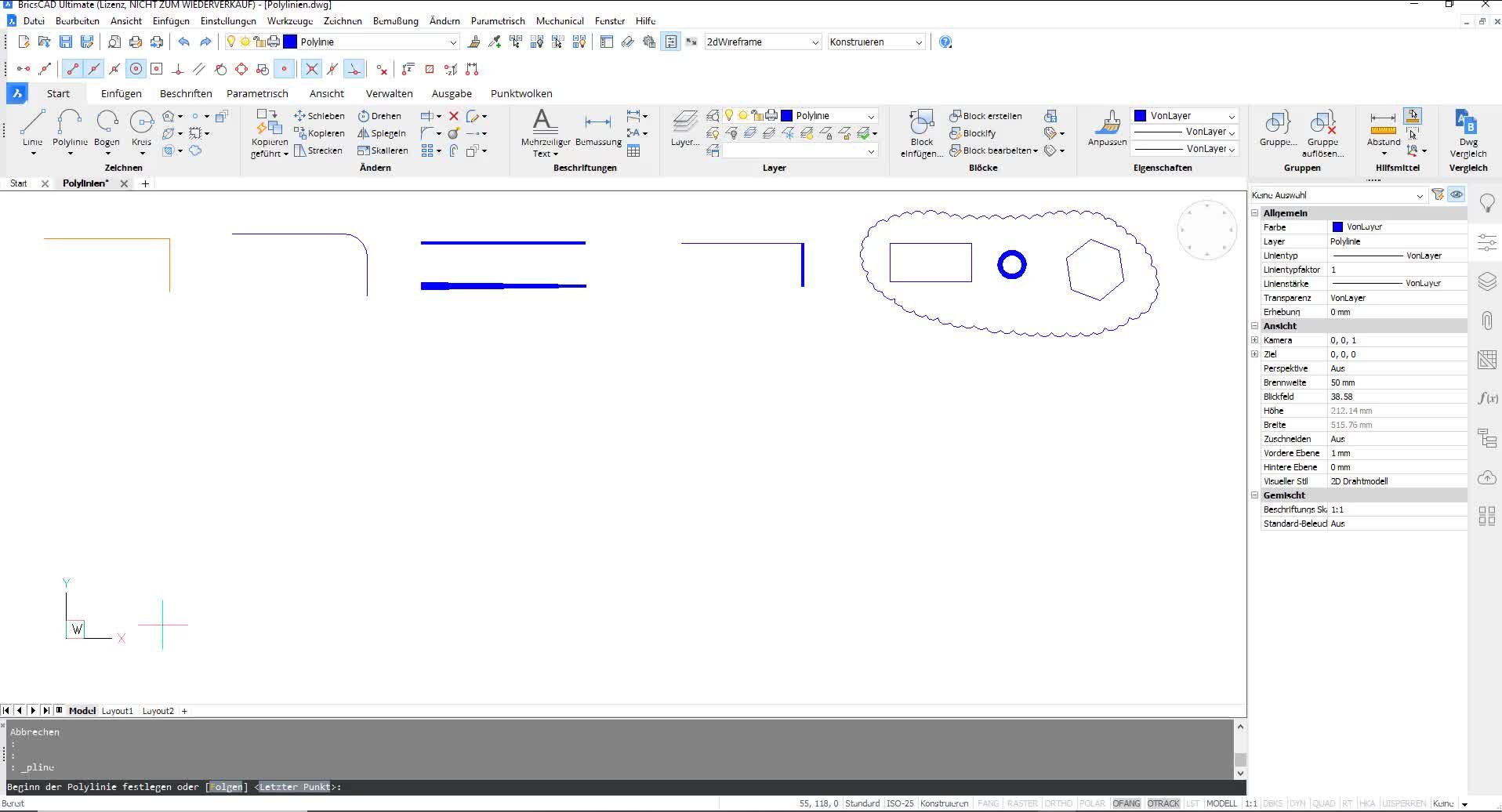The height and width of the screenshot is (812, 1502).
Task: Open the VonLayer color dropdown in Eigenschaften
Action: tap(1232, 116)
